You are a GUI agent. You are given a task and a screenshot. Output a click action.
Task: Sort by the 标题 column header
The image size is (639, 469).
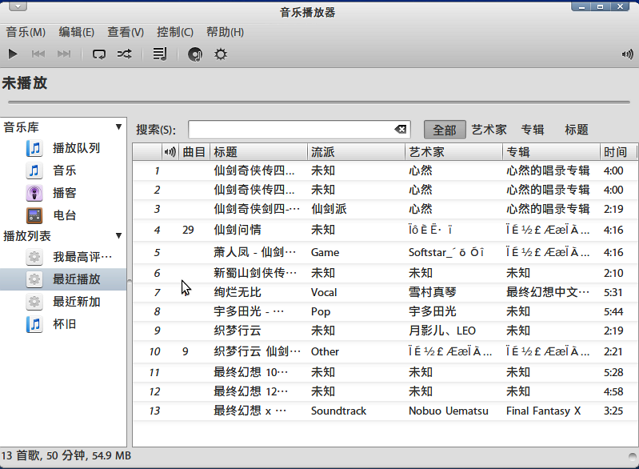[258, 152]
